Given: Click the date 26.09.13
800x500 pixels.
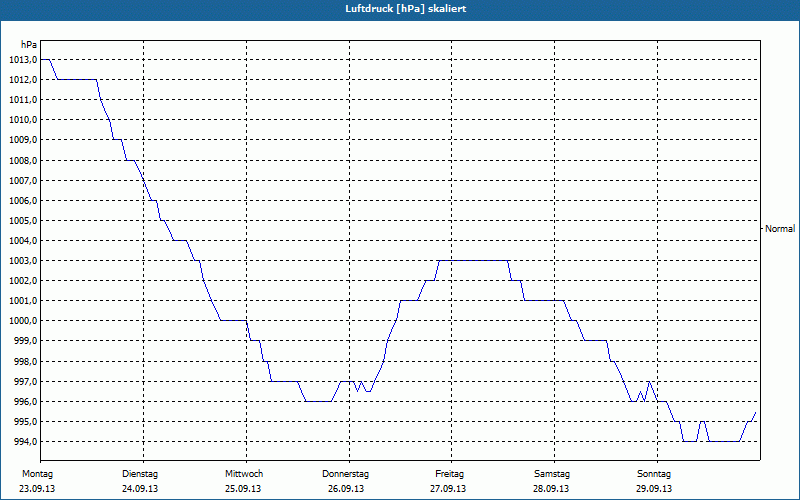Looking at the screenshot, I should 346,489.
